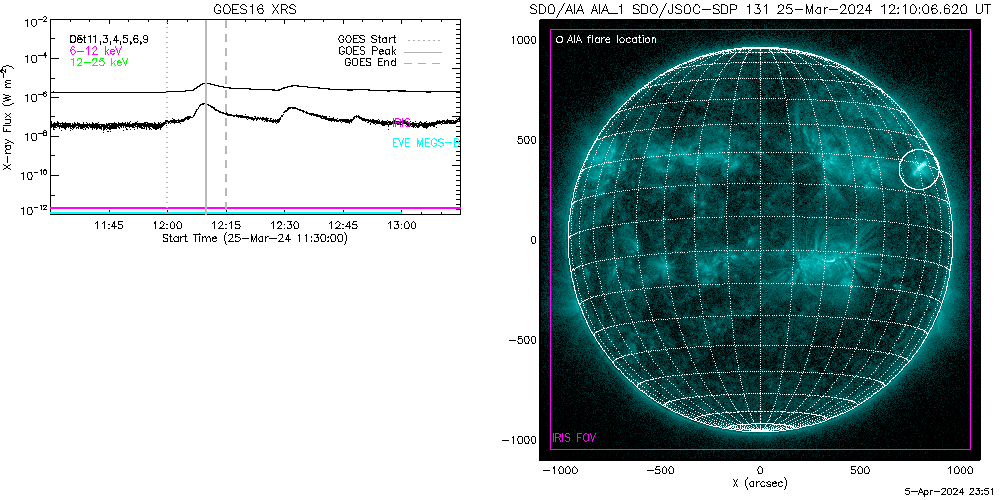Click the magenta IRIS label on plot
The image size is (1000, 500).
click(x=402, y=122)
